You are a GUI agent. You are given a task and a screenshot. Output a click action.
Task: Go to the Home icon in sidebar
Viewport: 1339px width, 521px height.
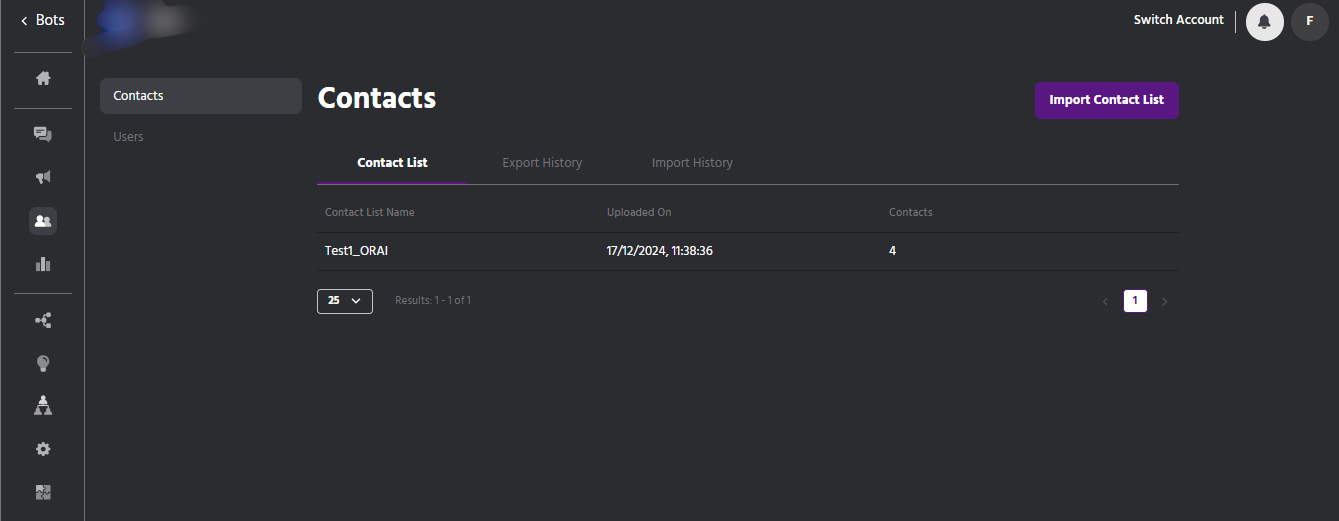(43, 78)
